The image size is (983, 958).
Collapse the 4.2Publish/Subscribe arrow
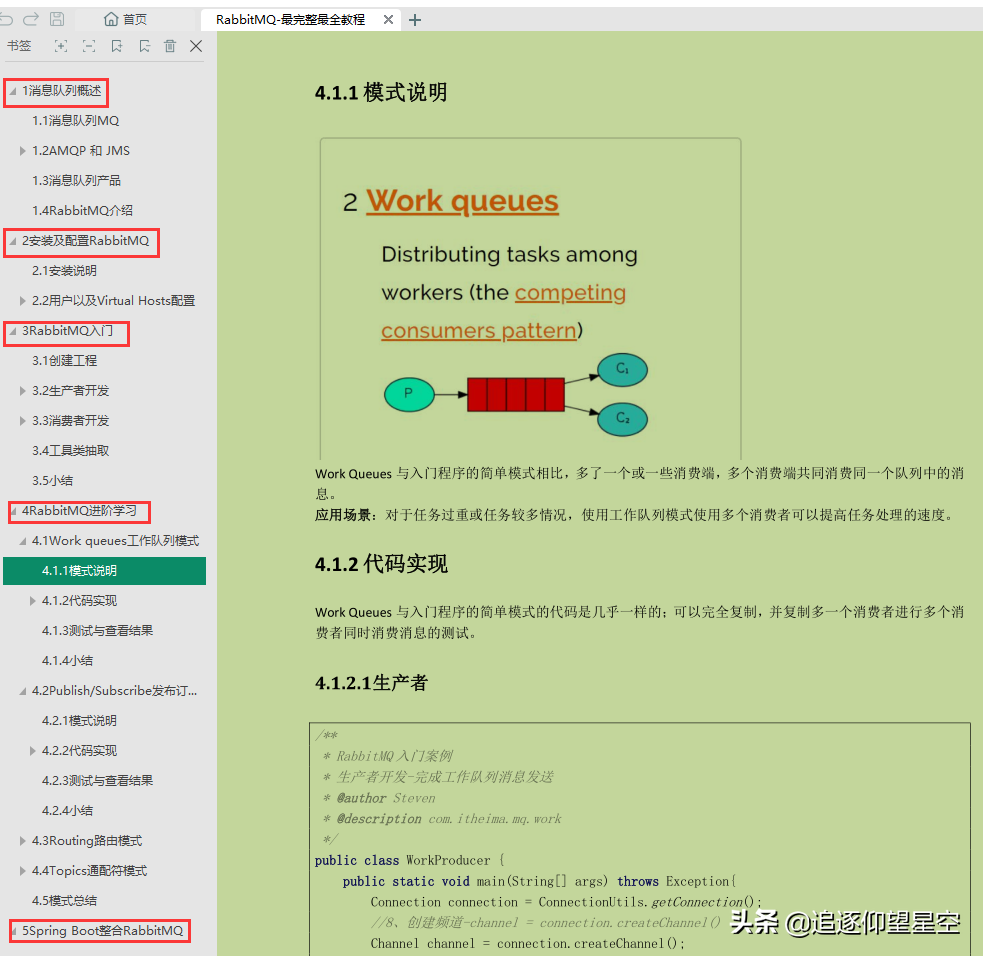pos(23,691)
